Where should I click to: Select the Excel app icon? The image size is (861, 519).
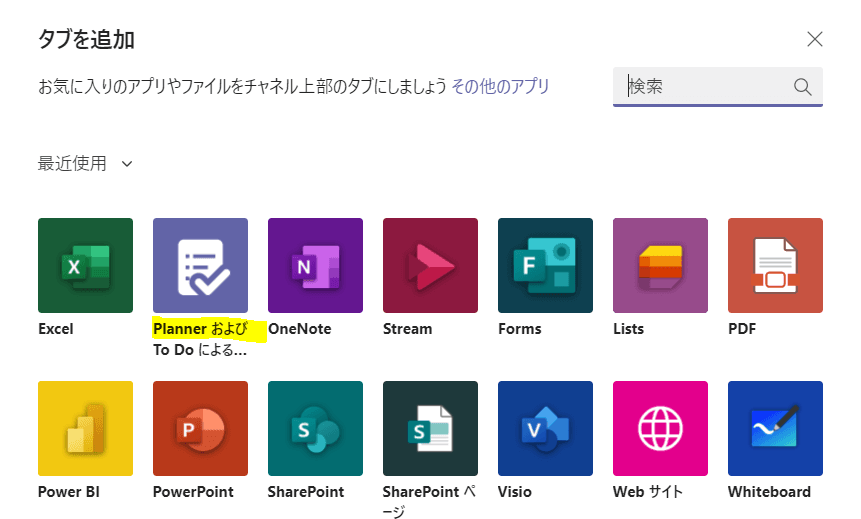point(85,265)
